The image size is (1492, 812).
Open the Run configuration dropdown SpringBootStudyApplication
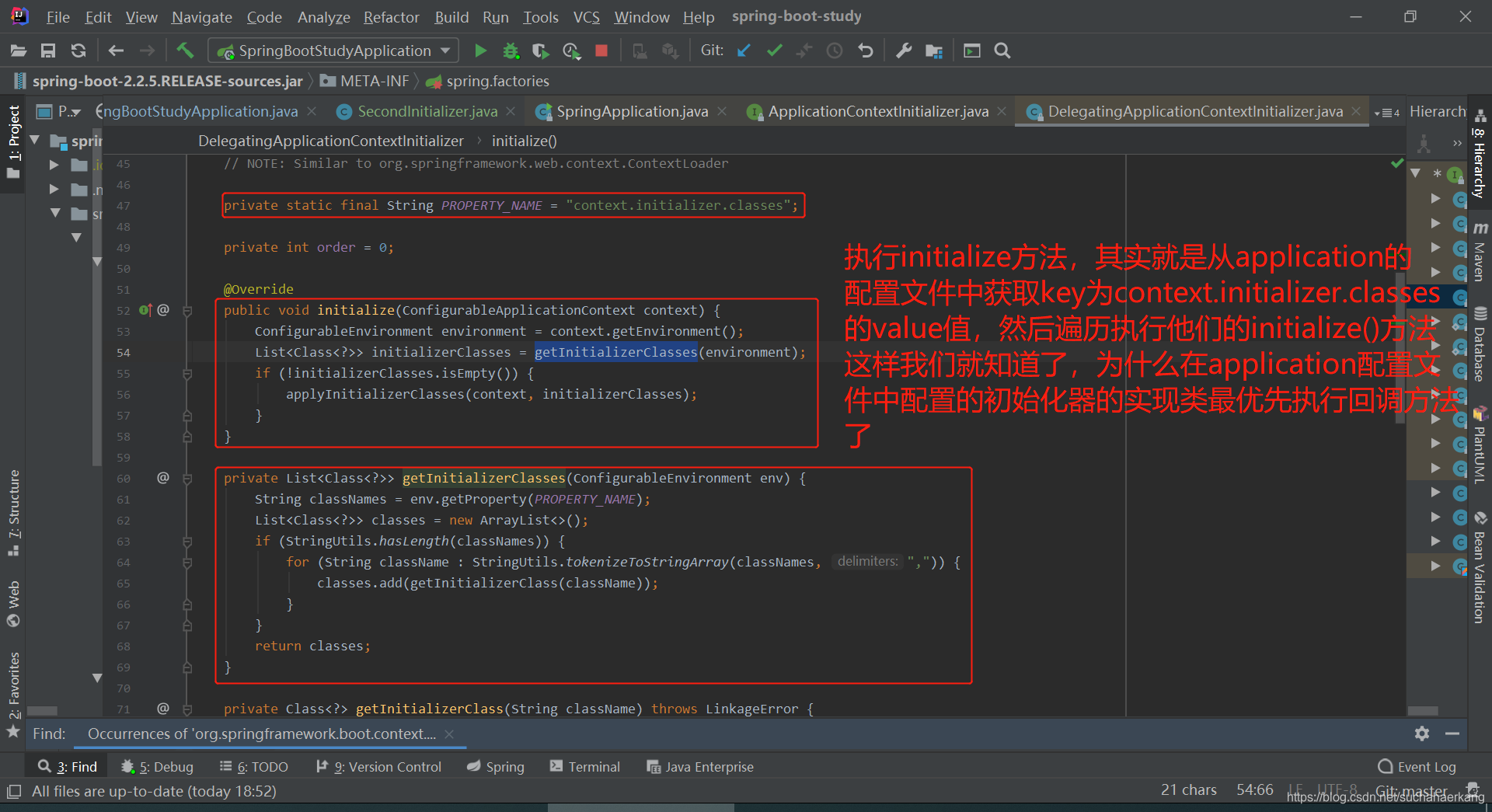coord(333,51)
